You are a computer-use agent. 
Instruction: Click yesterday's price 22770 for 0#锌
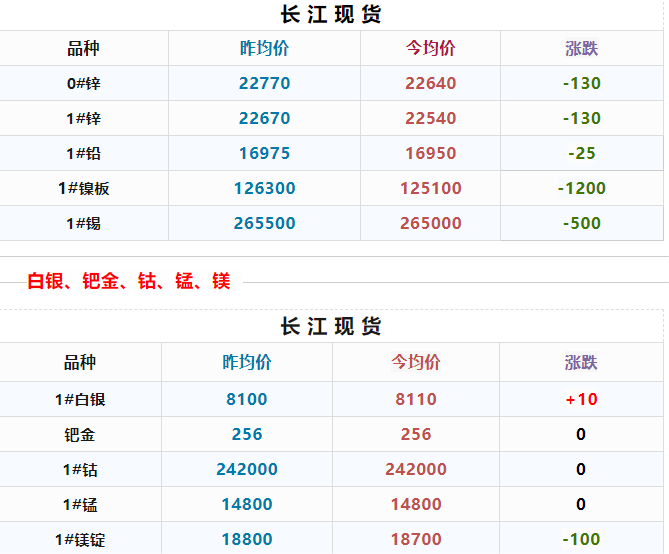click(x=264, y=84)
